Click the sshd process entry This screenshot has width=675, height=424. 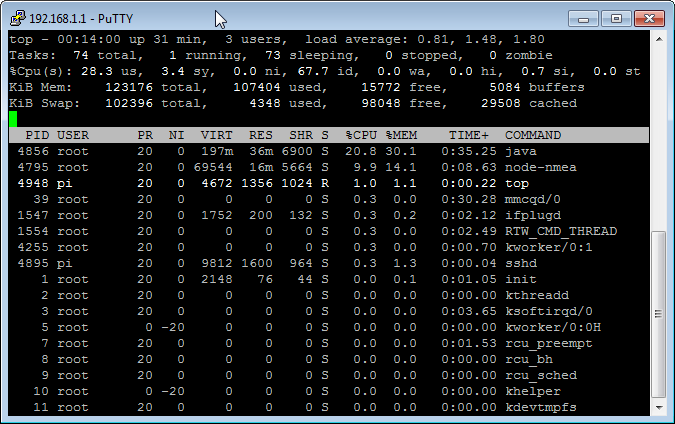(522, 263)
